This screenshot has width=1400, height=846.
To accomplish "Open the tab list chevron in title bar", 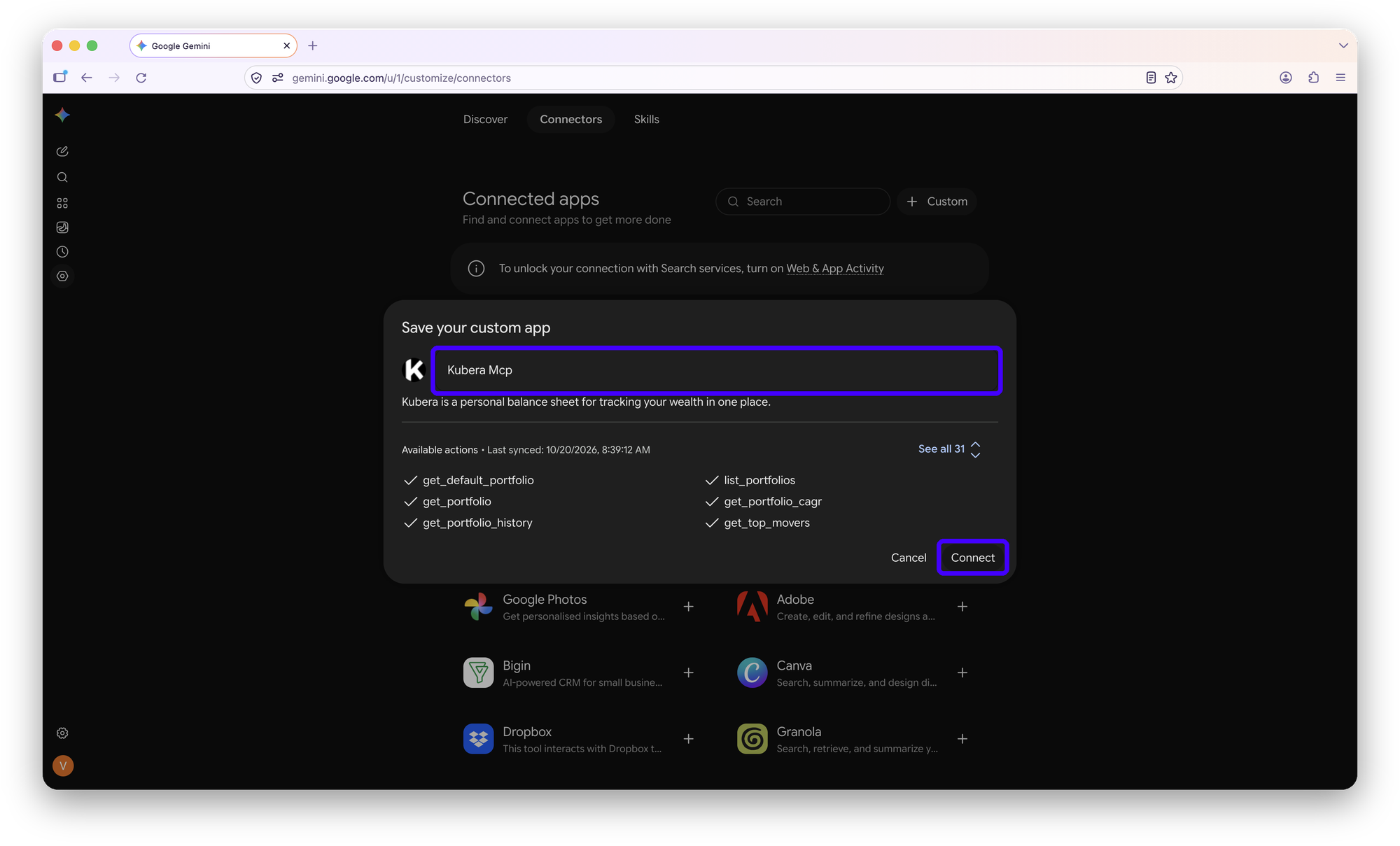I will (1343, 45).
